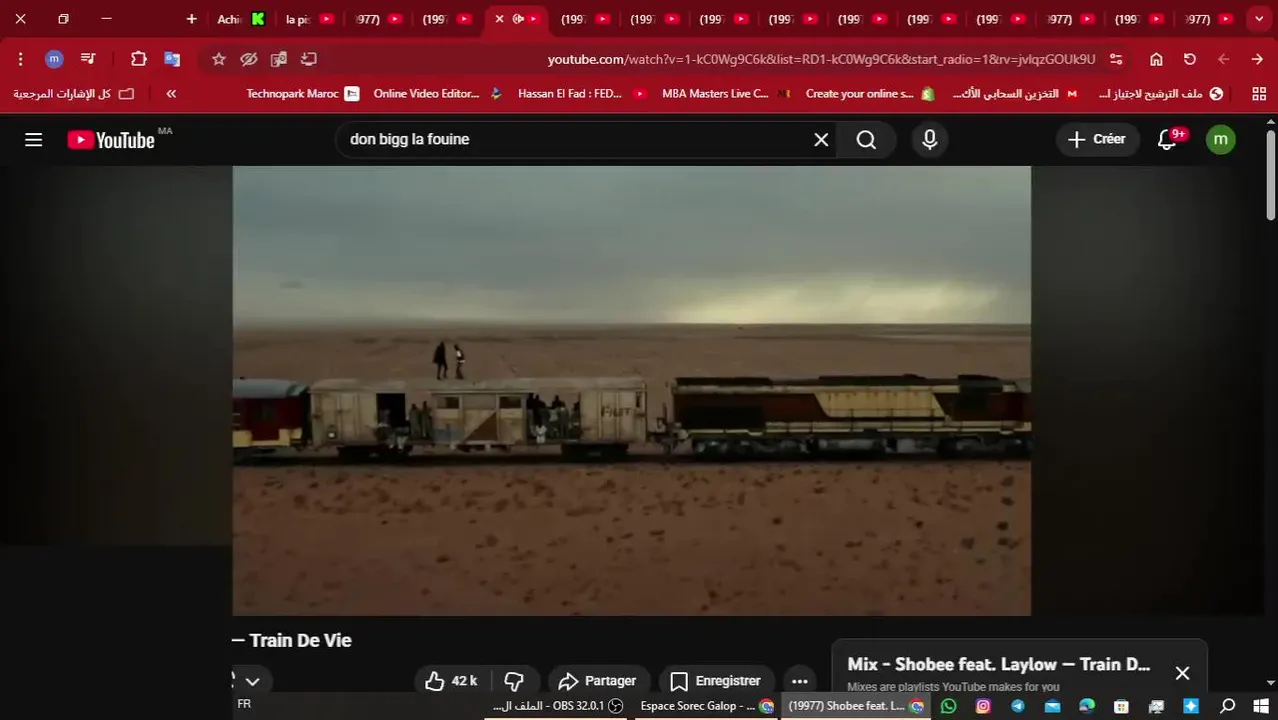Click the page vertical scrollbar thumb
Screen dimensions: 1278x720
click(1271, 175)
